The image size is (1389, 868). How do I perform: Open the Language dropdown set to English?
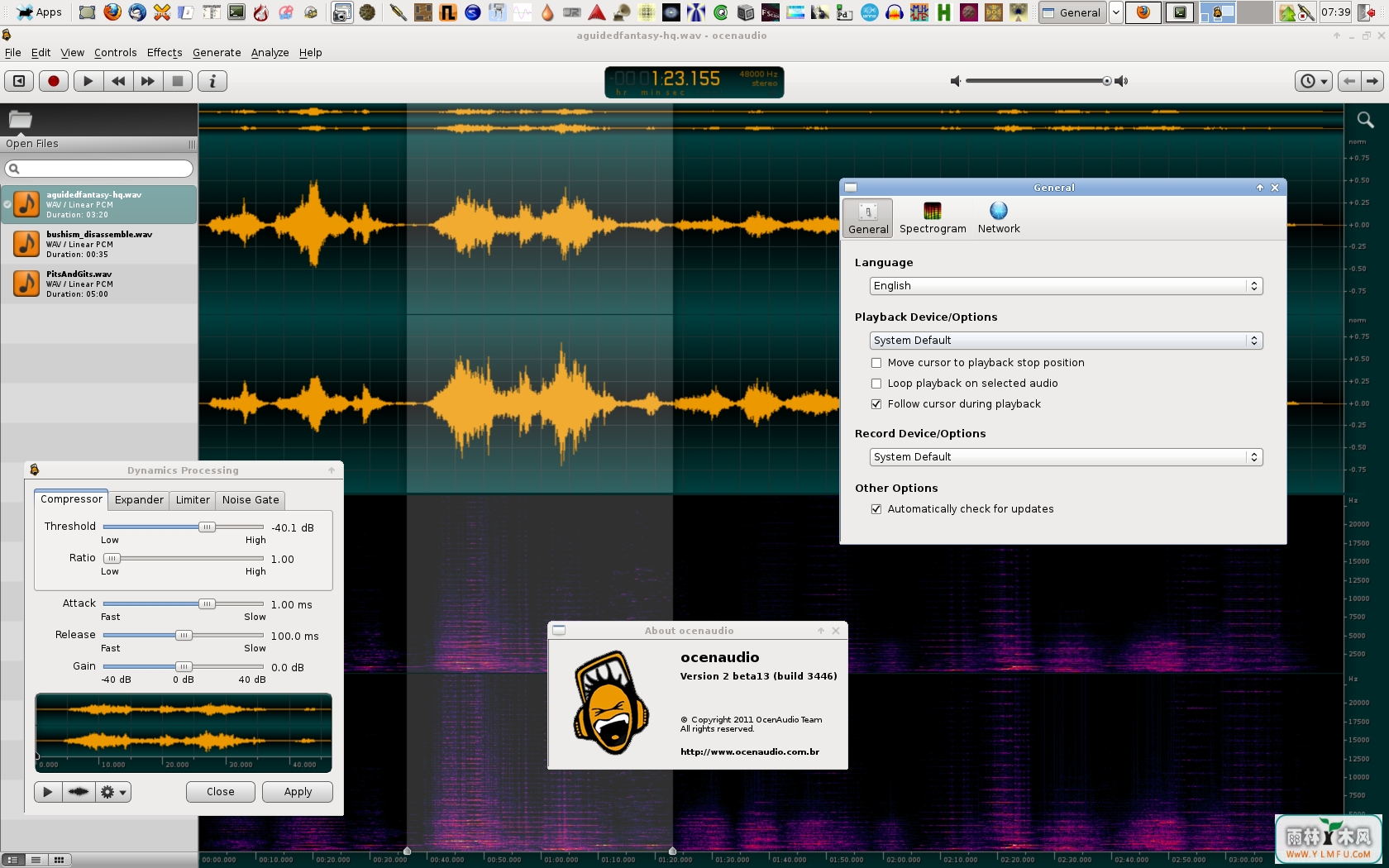1067,286
